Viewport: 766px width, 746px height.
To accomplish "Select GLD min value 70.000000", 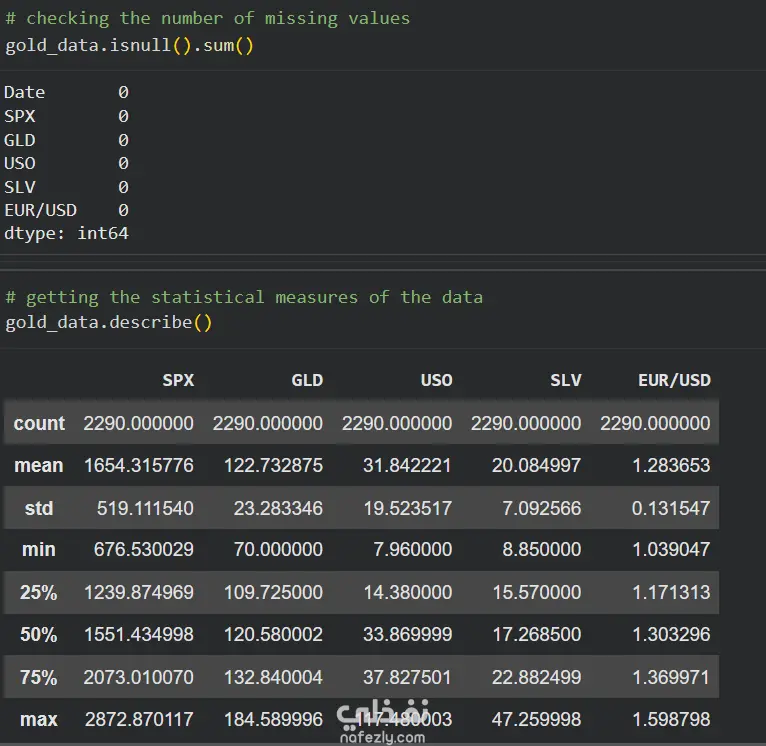I will tap(278, 550).
